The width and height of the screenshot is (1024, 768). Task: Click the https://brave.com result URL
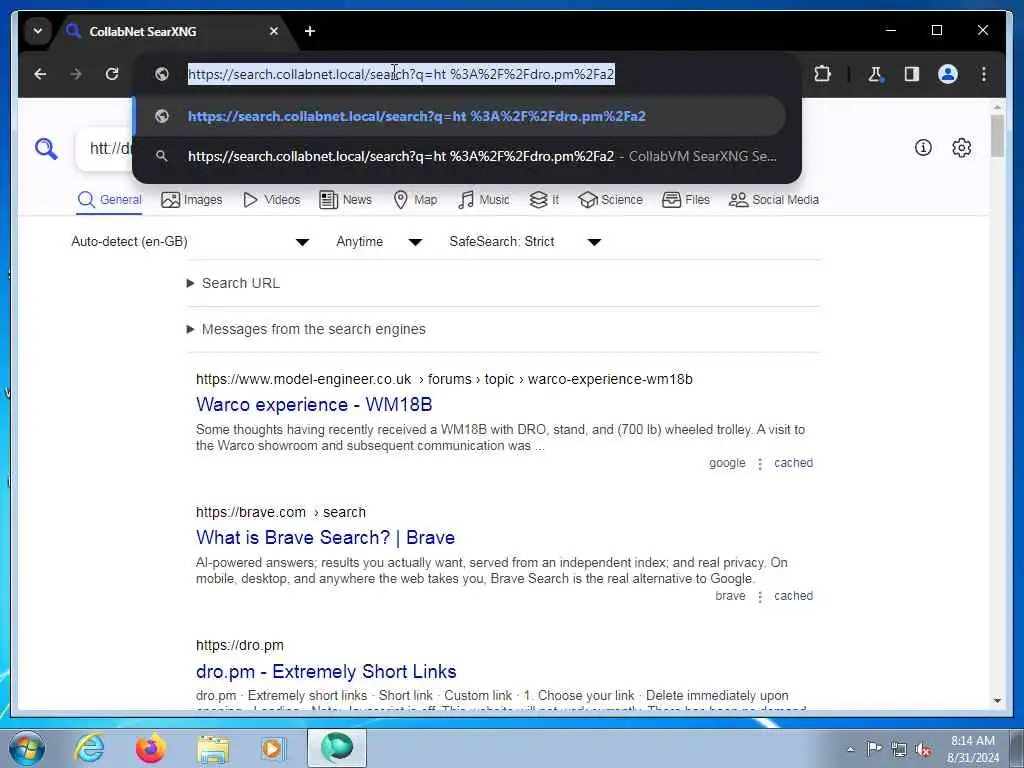click(x=281, y=513)
